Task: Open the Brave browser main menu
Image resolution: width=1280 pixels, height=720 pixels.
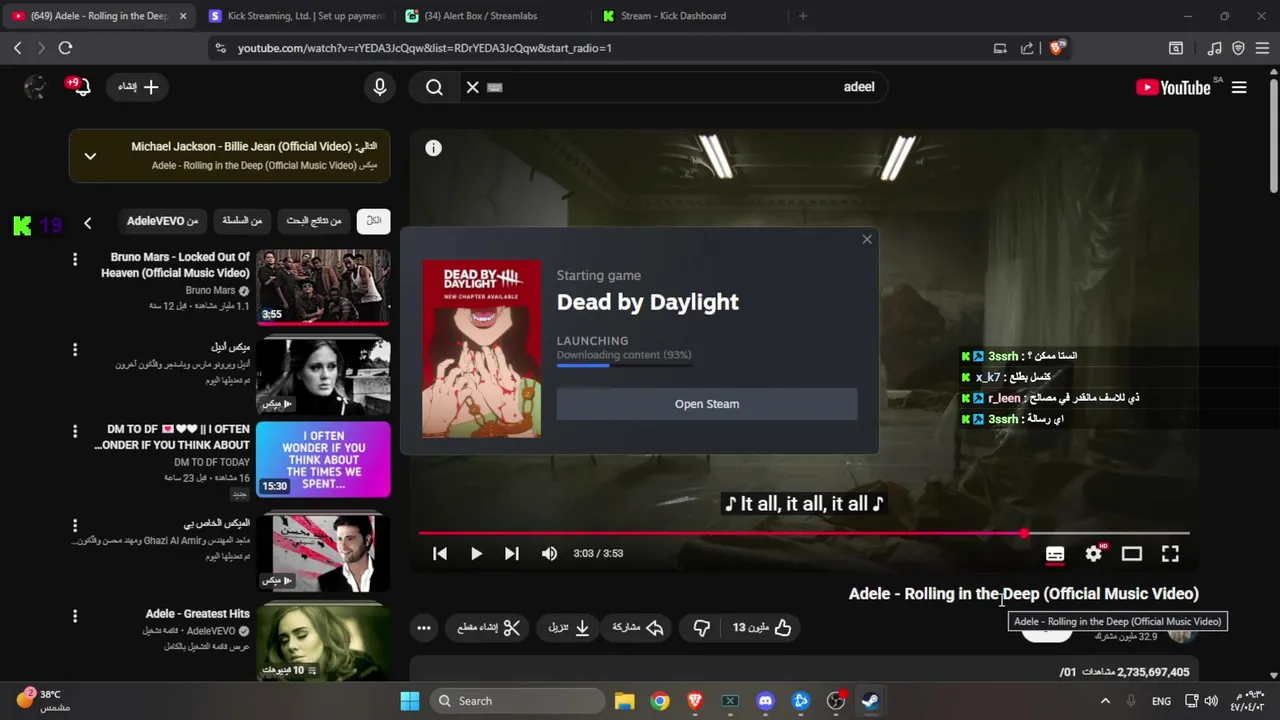Action: point(1263,48)
